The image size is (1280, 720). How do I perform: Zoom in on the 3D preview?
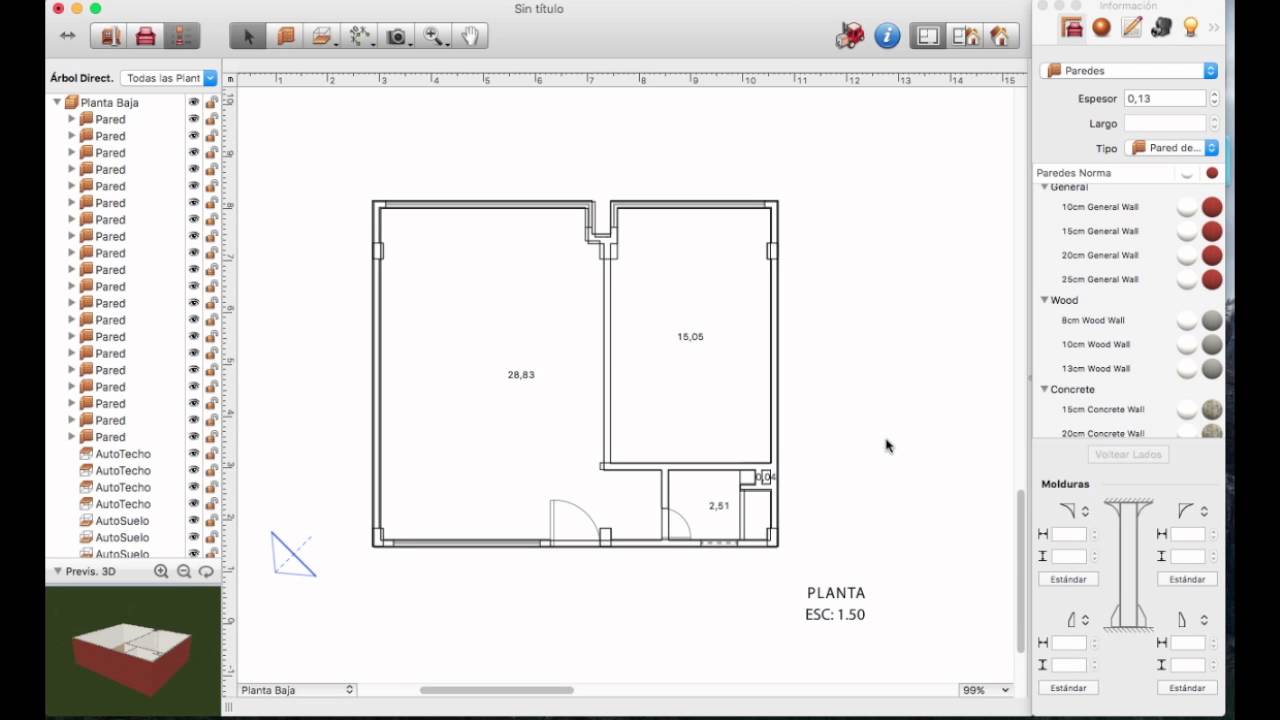pyautogui.click(x=161, y=571)
